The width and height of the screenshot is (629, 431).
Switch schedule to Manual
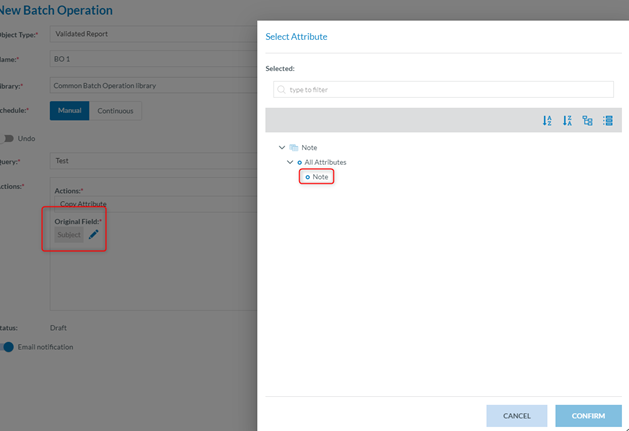click(69, 111)
